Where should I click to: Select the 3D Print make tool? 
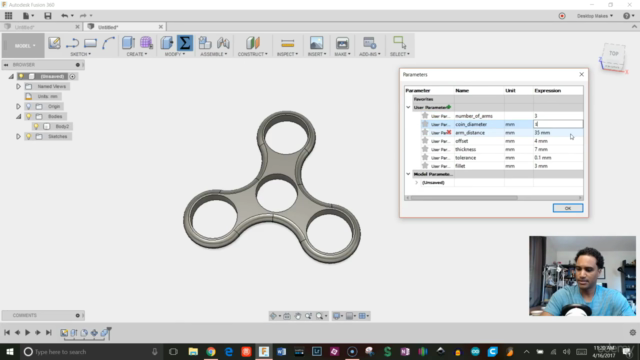click(342, 43)
